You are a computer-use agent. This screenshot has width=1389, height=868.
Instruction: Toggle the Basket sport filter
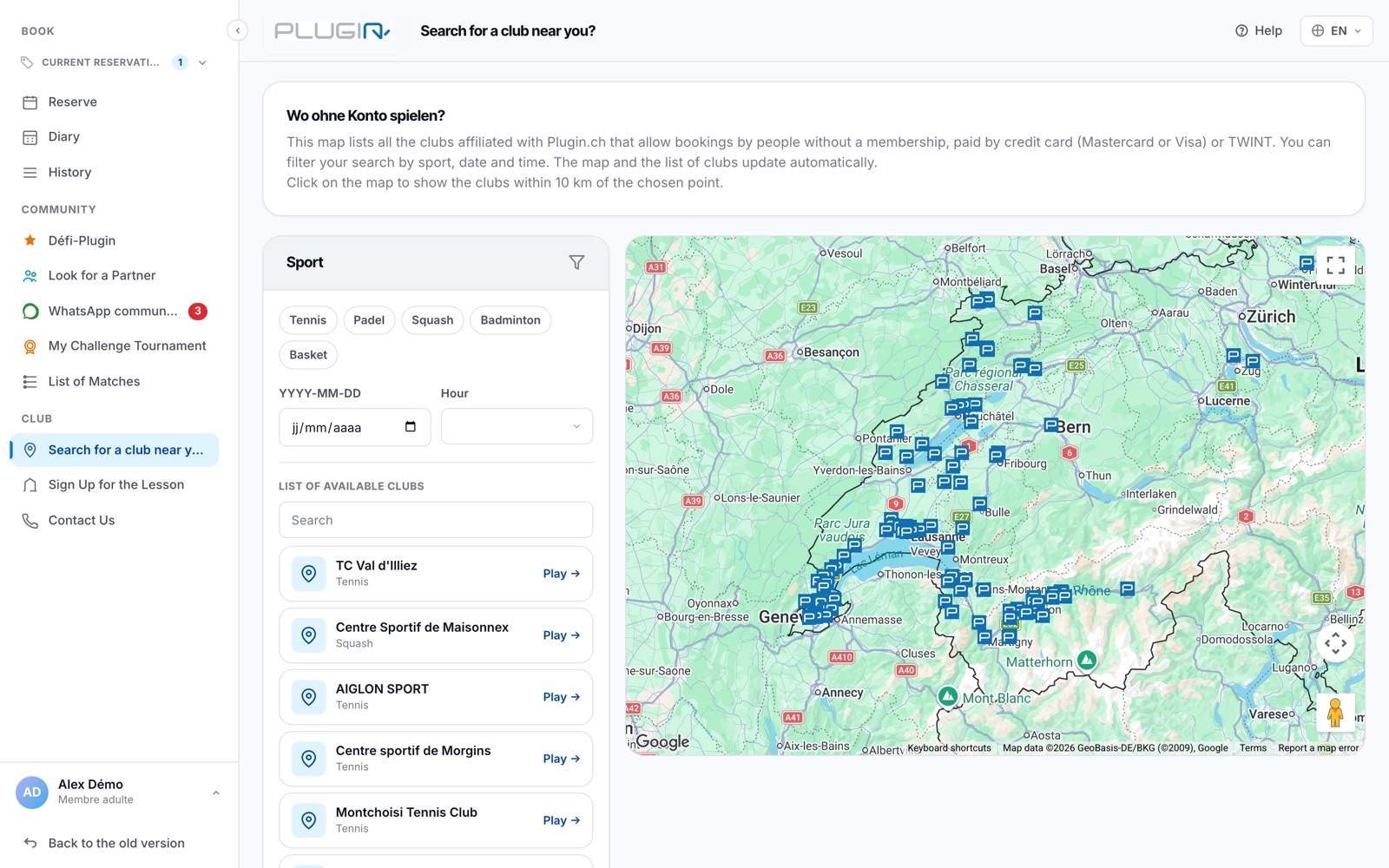point(308,355)
